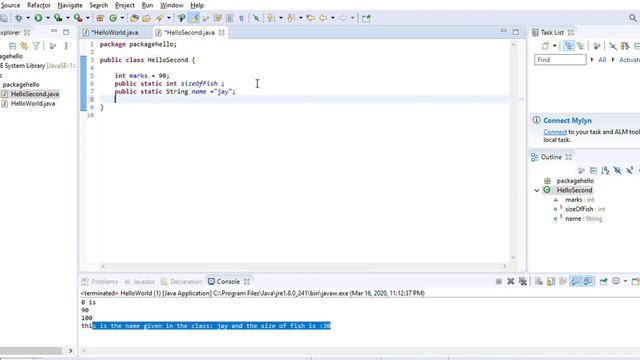Open the Next Annotation dropdown arrow

tap(280, 18)
